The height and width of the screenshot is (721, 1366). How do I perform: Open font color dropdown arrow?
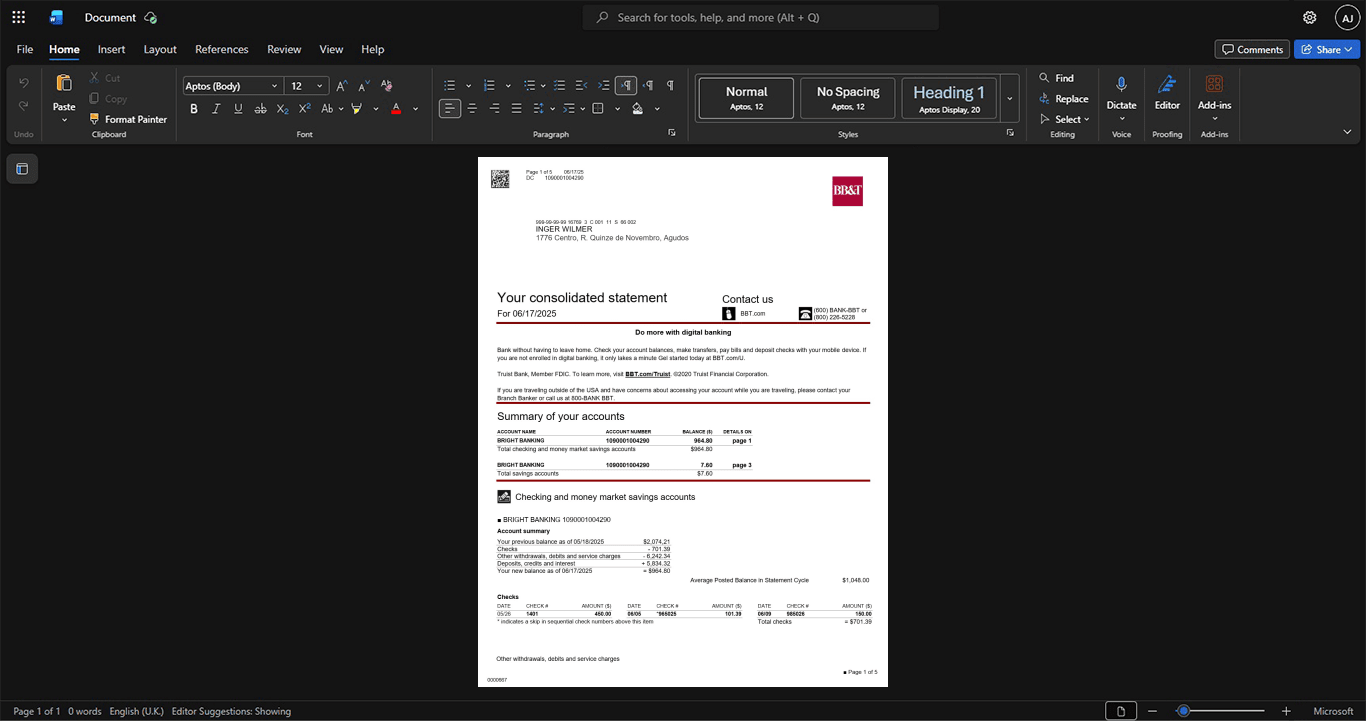[x=415, y=108]
